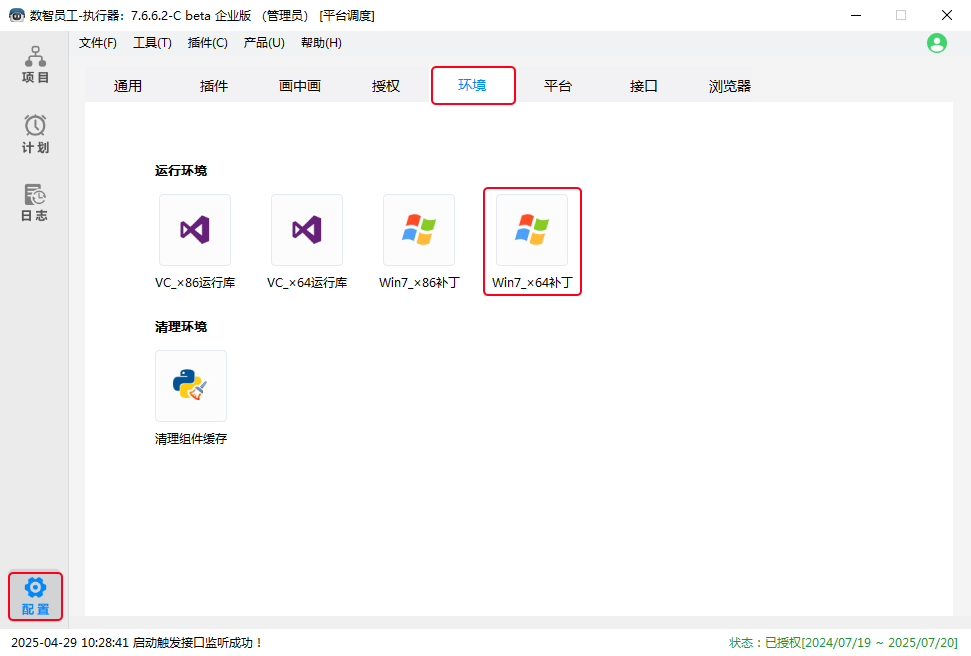Open the 产品(U) menu
Image resolution: width=971 pixels, height=656 pixels.
point(264,43)
